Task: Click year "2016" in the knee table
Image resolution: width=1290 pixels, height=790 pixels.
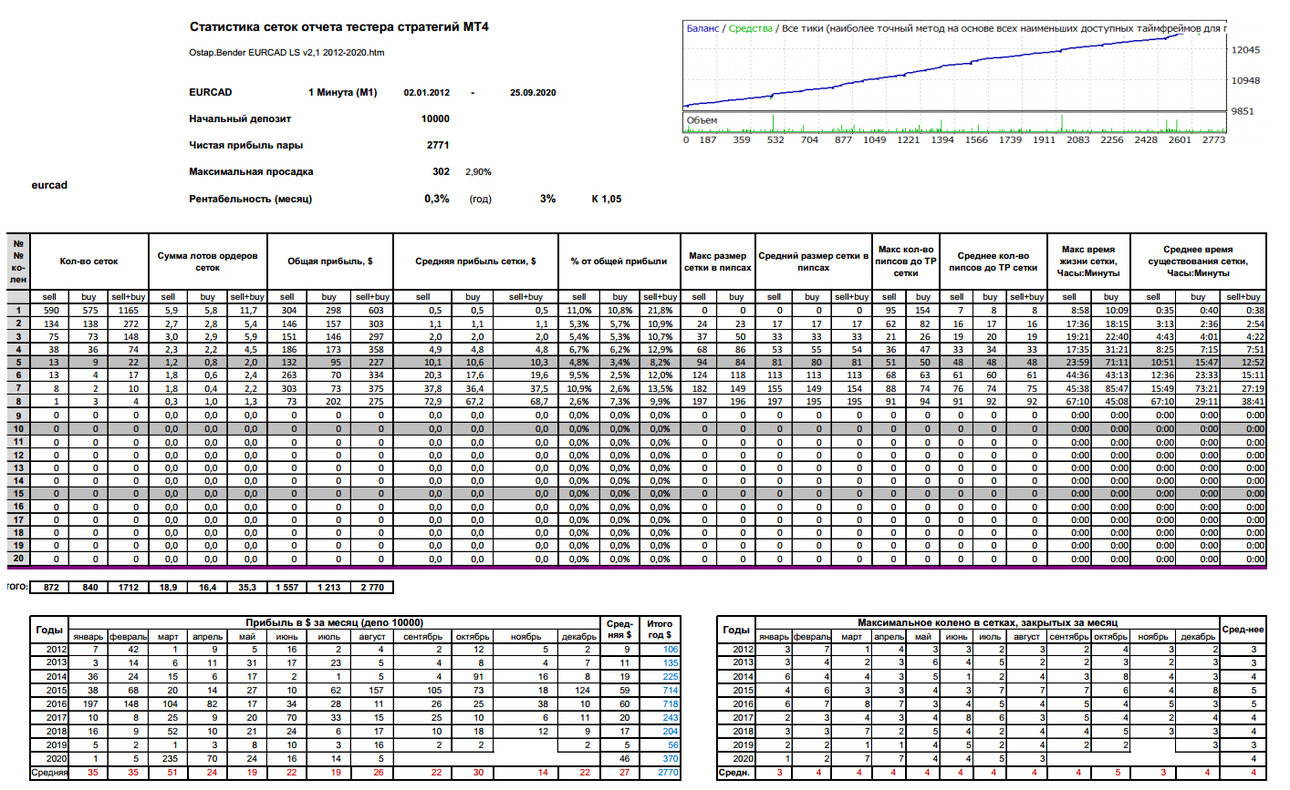Action: click(737, 704)
